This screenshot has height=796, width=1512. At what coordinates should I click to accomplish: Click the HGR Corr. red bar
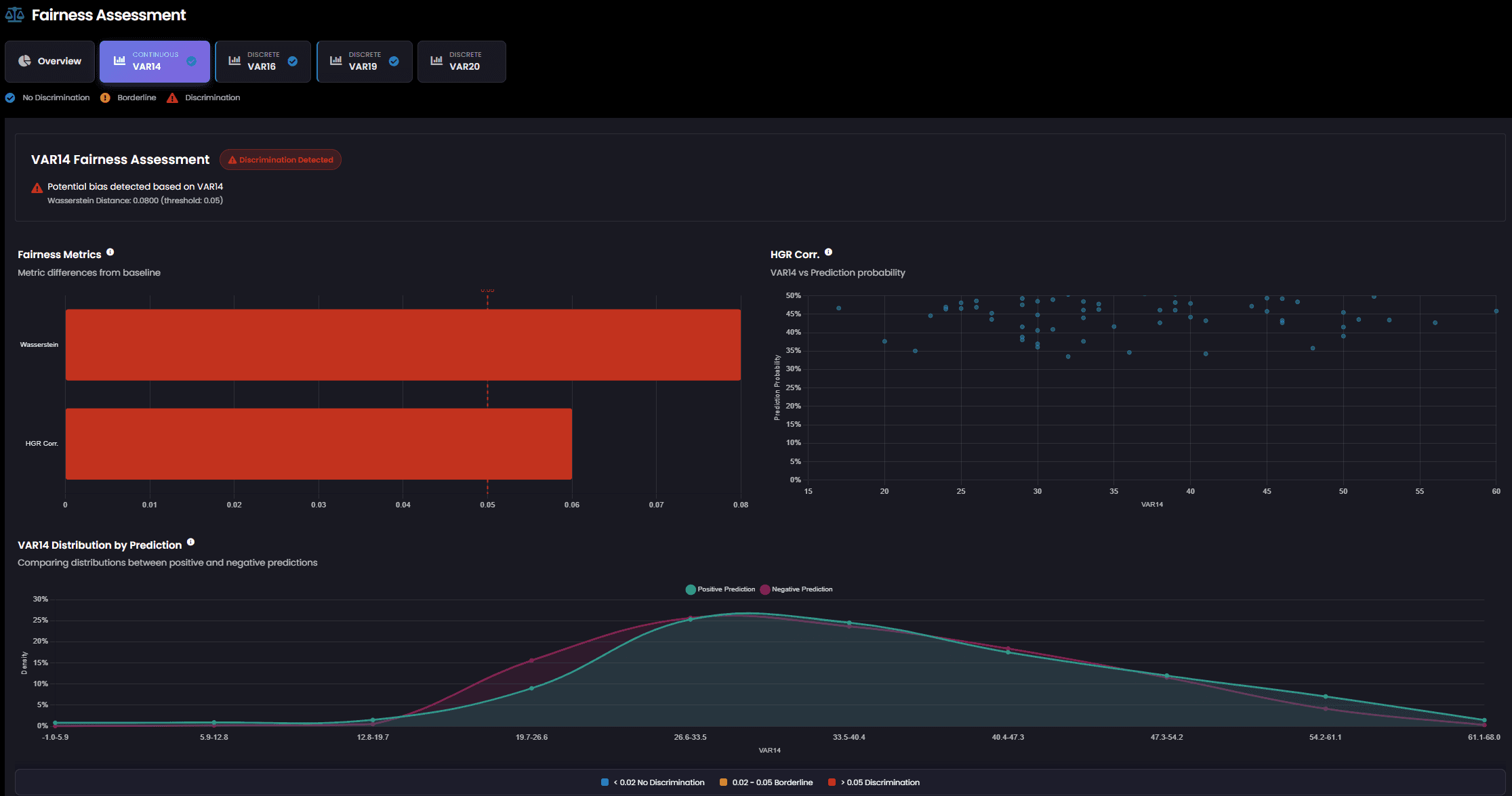[319, 444]
